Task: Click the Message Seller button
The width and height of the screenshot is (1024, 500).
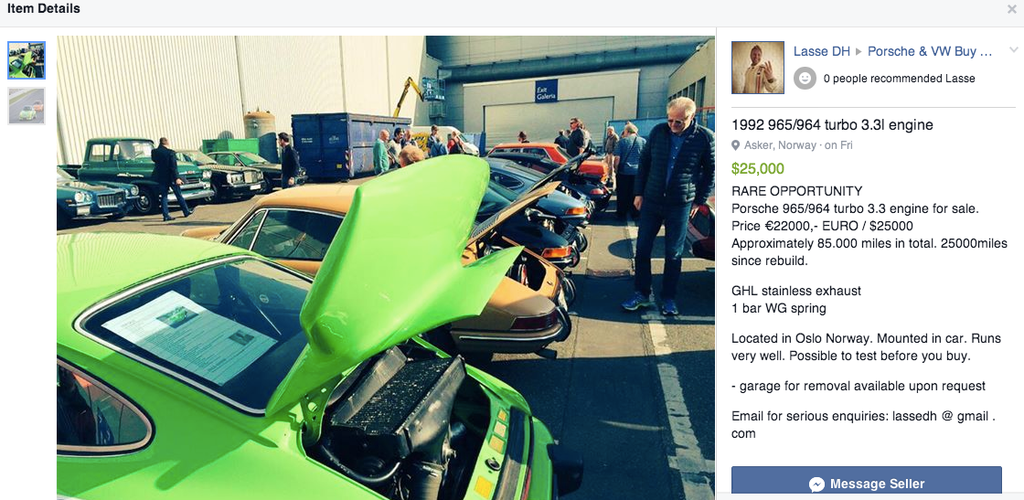Action: [x=866, y=483]
